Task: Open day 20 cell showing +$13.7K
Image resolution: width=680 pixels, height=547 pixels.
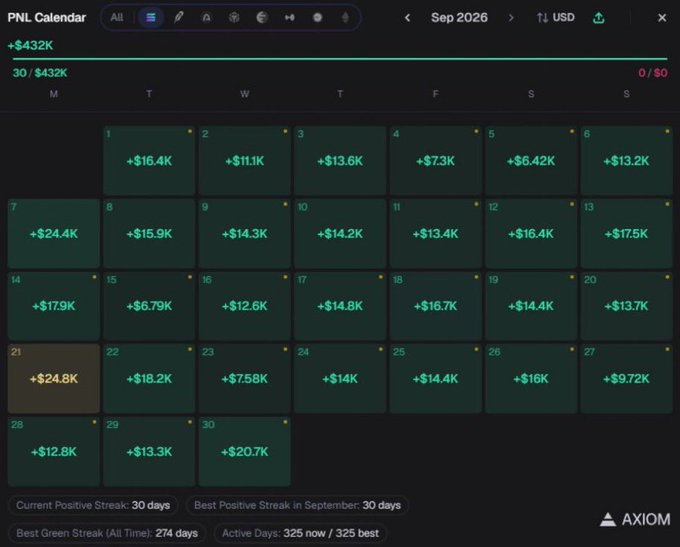Action: 626,306
